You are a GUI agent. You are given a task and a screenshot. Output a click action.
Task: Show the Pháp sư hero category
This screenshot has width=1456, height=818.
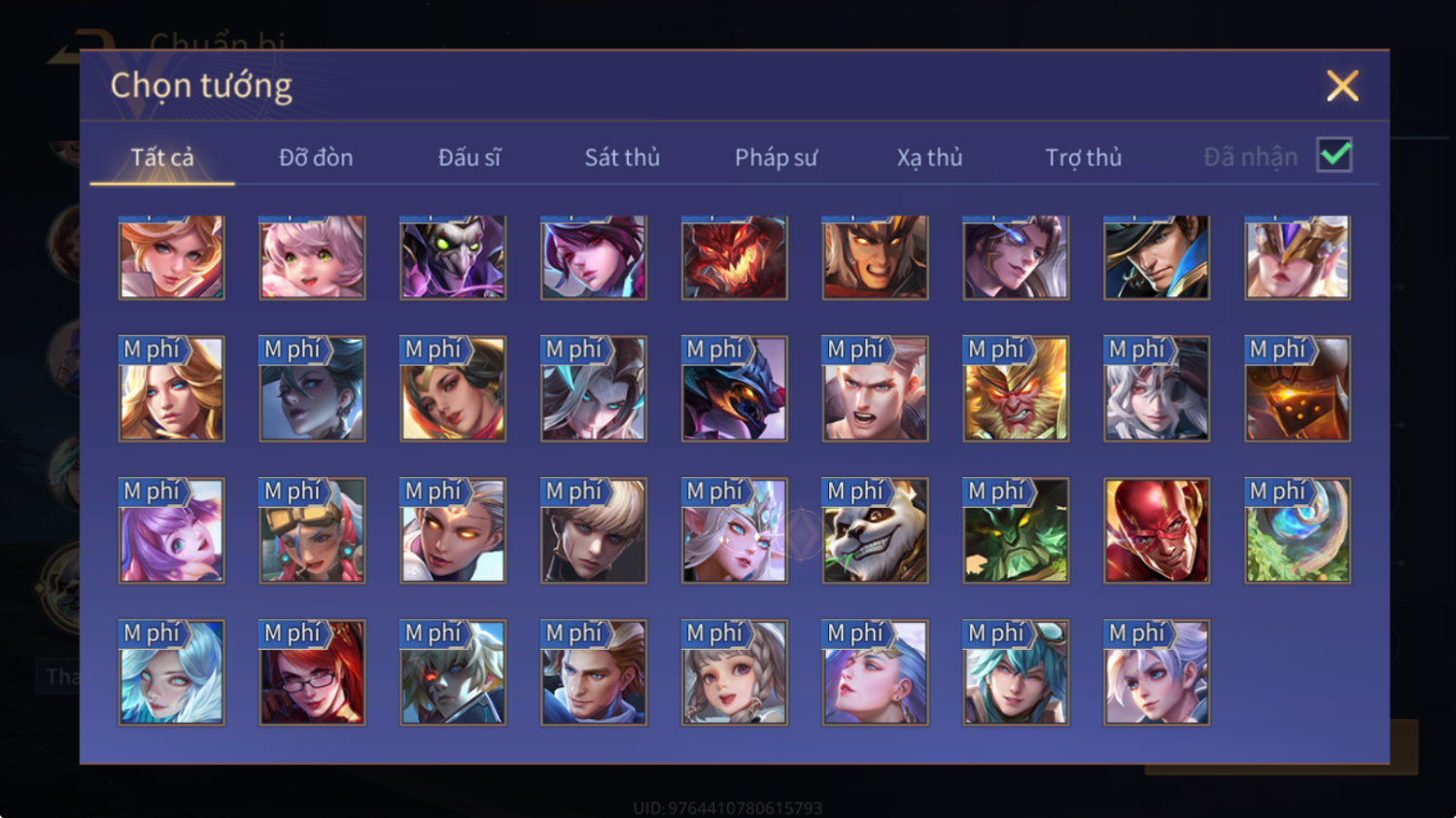776,157
